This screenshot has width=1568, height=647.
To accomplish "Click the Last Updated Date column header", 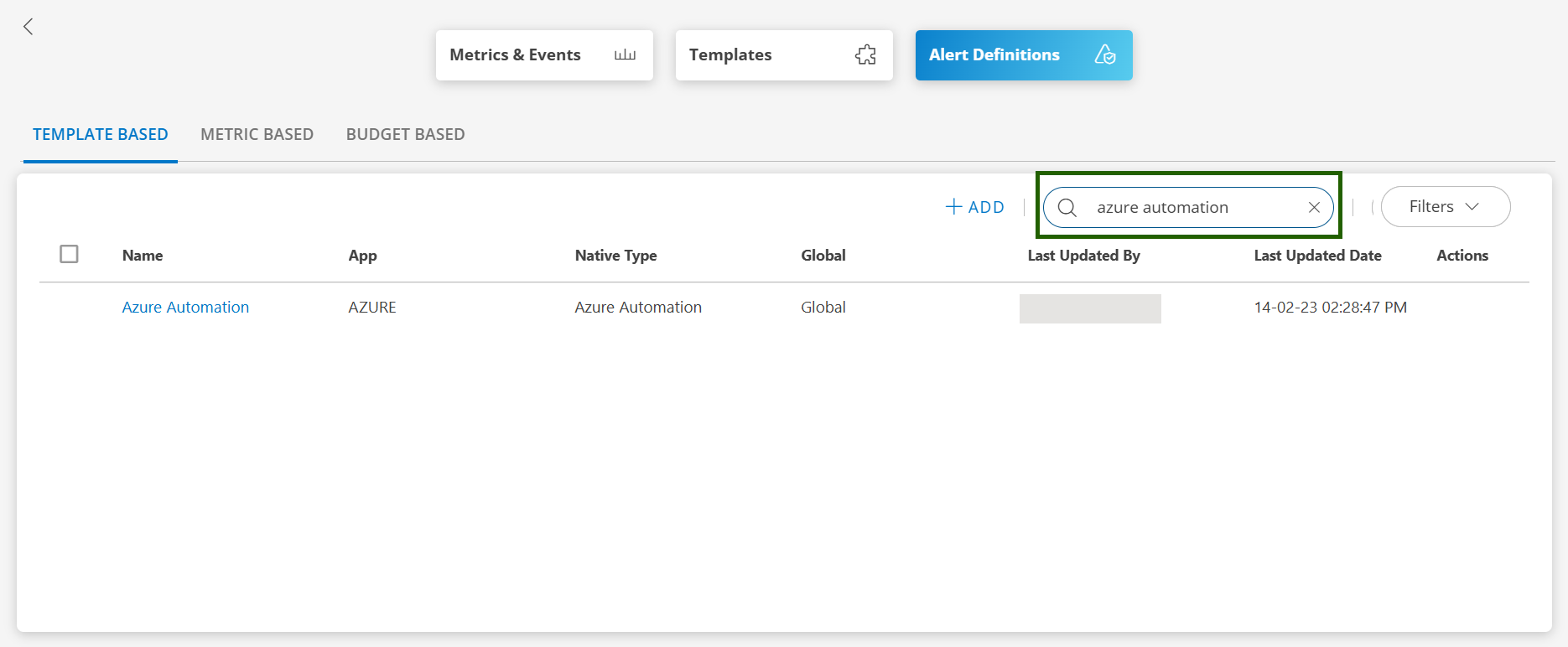I will (1317, 256).
